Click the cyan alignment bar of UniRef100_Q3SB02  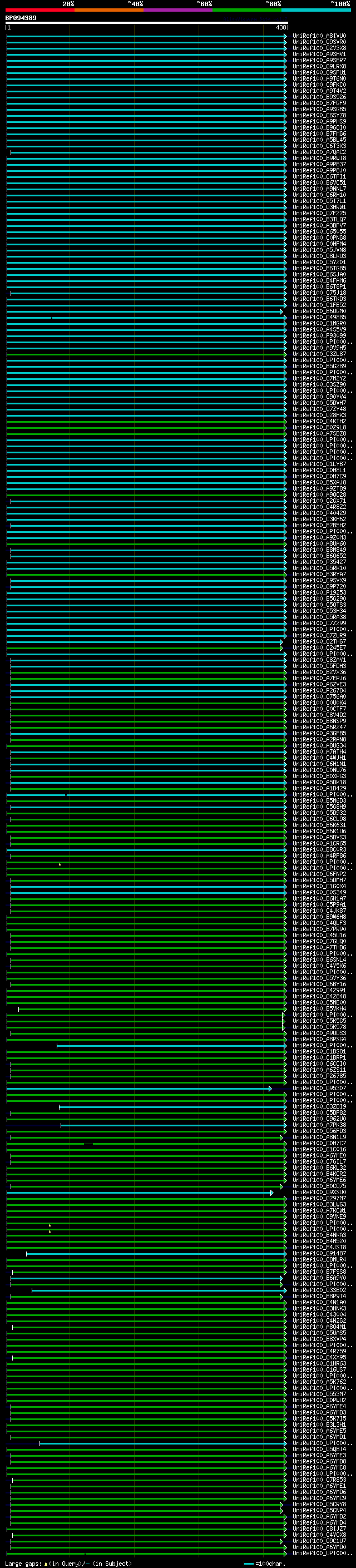pyautogui.click(x=159, y=1290)
